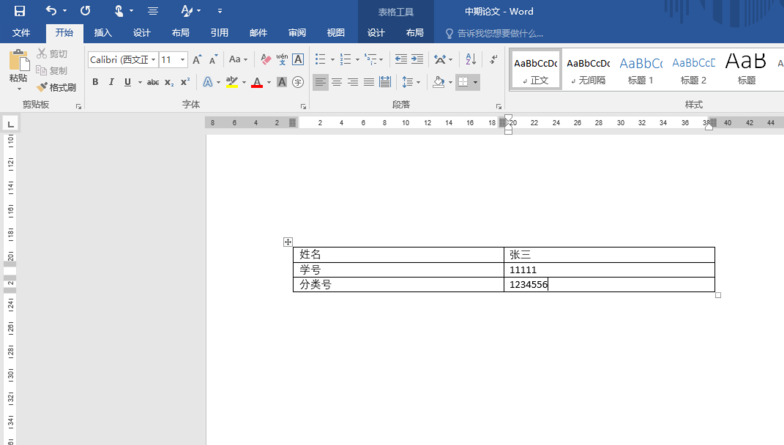Click the table cell containing 张三
The height and width of the screenshot is (445, 784).
[x=608, y=255]
